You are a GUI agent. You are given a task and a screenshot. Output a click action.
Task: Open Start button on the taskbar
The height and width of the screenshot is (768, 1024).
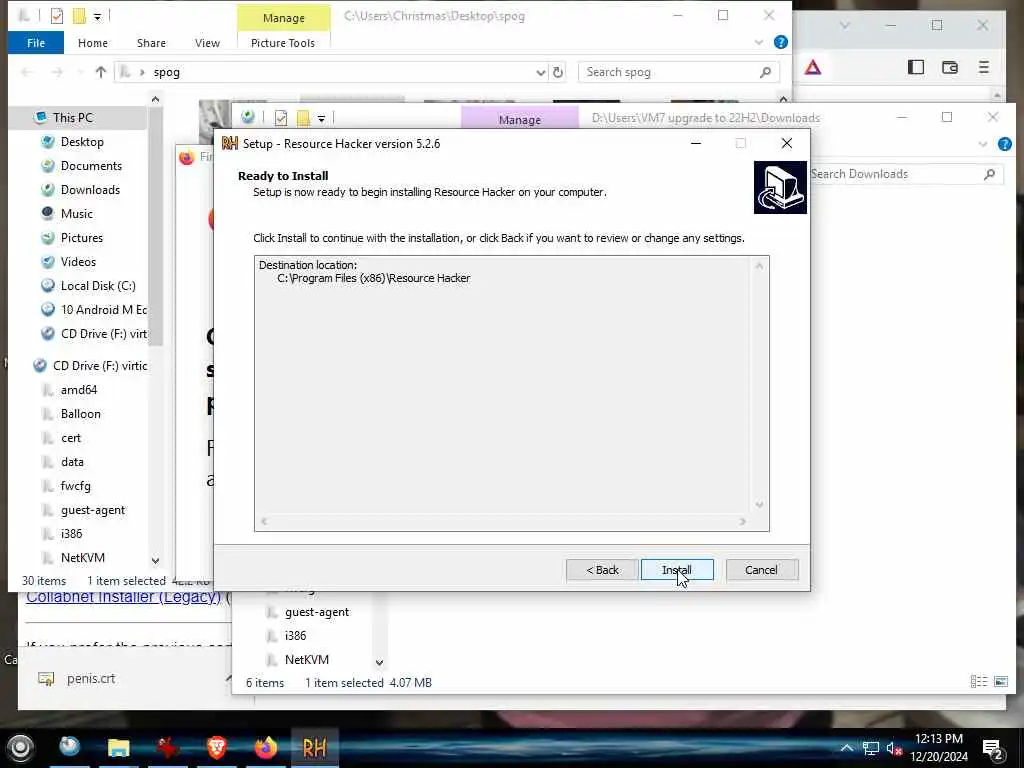click(20, 747)
